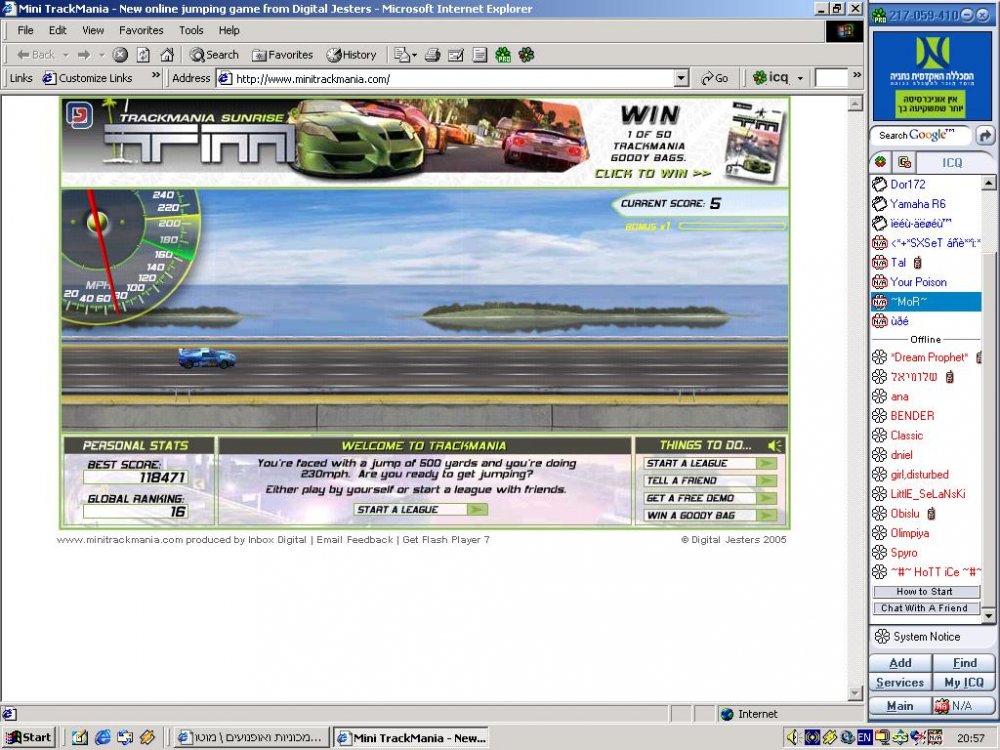The width and height of the screenshot is (1000, 750).
Task: Click the Stop icon in the browser toolbar
Action: pyautogui.click(x=120, y=55)
